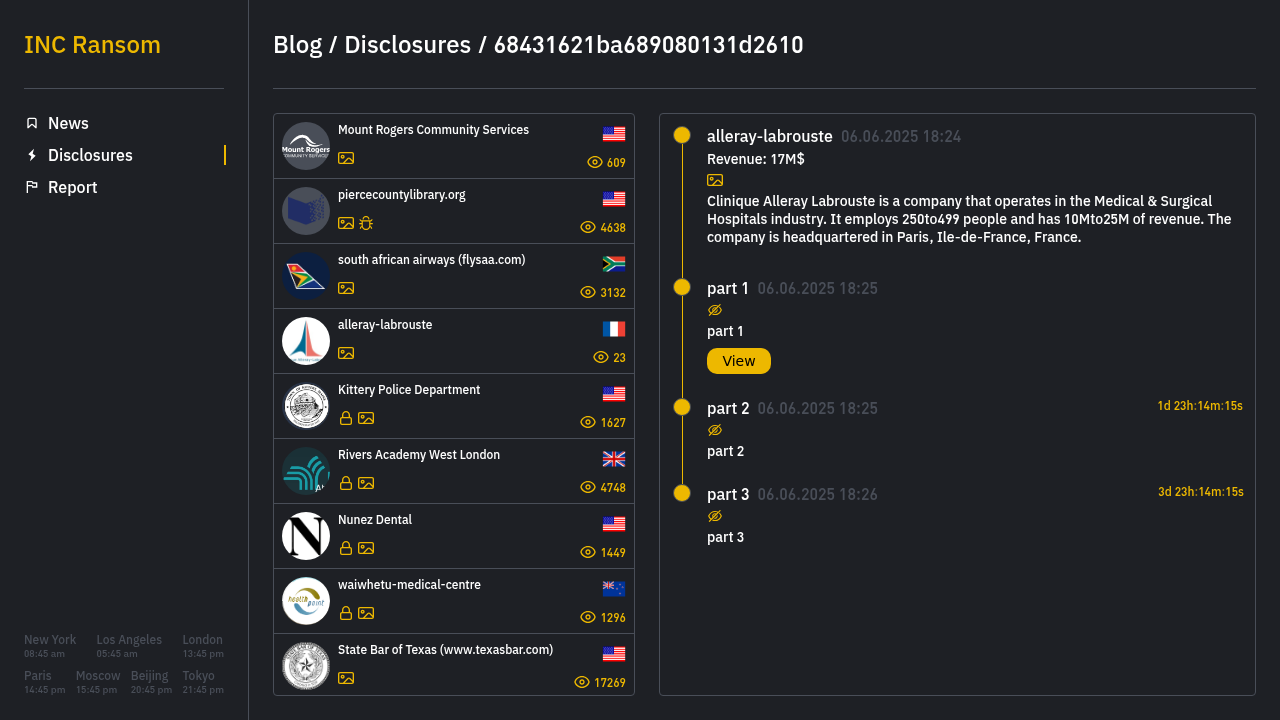This screenshot has height=720, width=1280.
Task: Click the part 3 timeline heading
Action: [x=728, y=494]
